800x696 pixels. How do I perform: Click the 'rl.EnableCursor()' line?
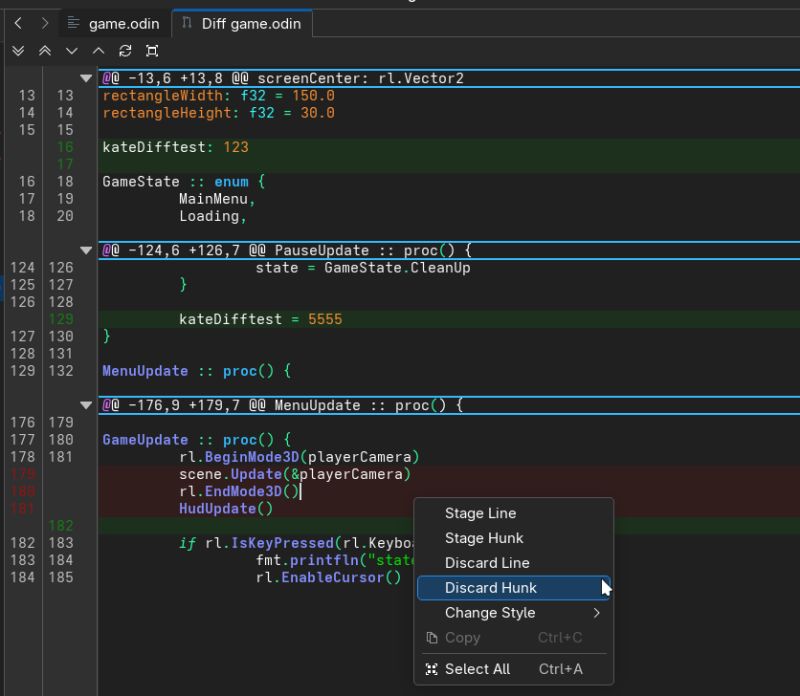329,577
